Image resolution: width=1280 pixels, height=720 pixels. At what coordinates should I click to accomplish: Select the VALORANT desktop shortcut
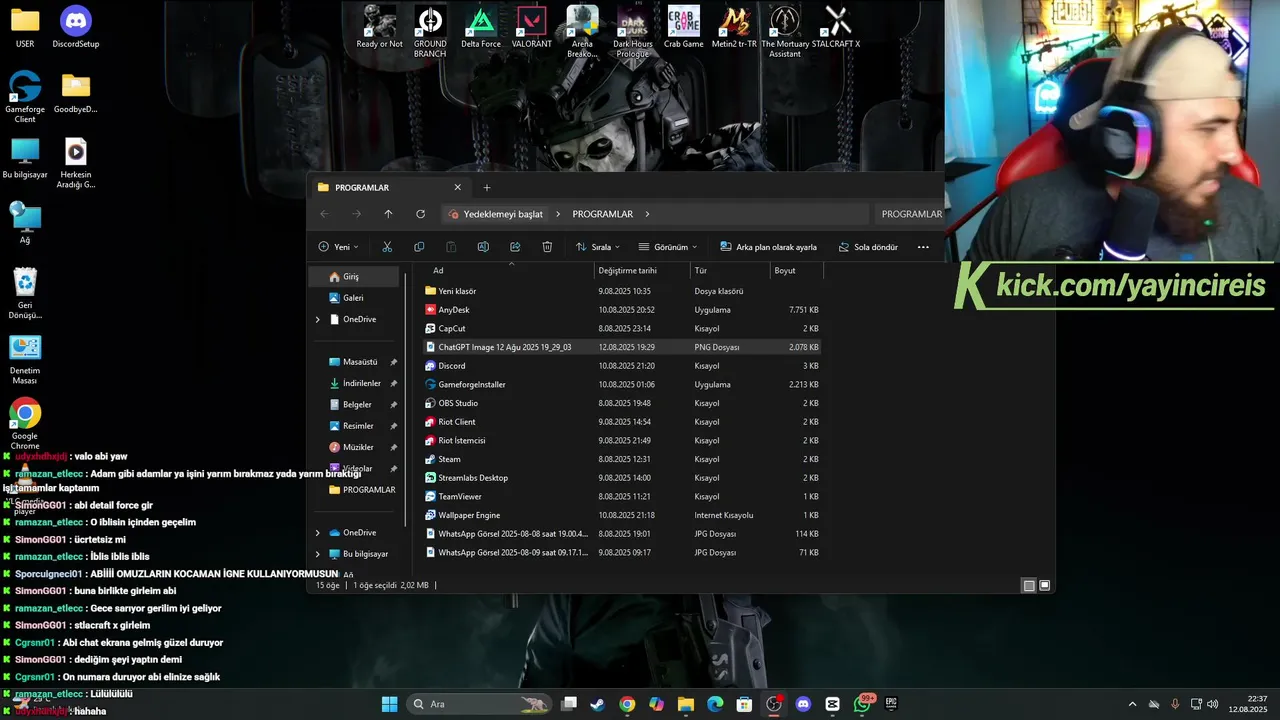532,27
